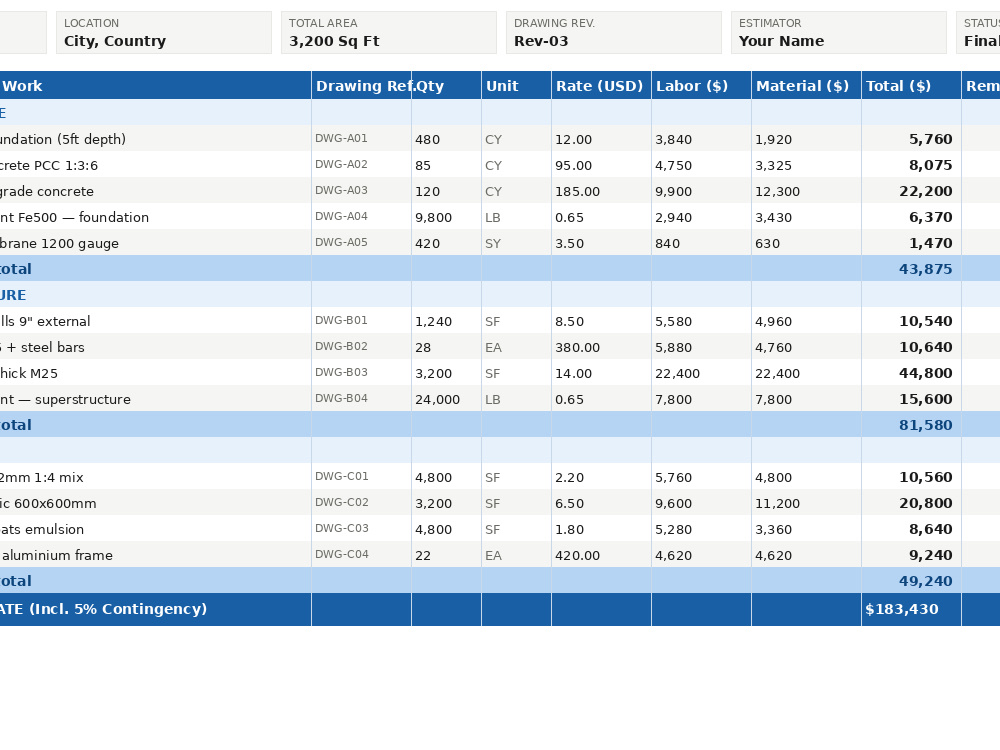Click the material value 12,300
This screenshot has height=750, width=1000.
point(777,191)
